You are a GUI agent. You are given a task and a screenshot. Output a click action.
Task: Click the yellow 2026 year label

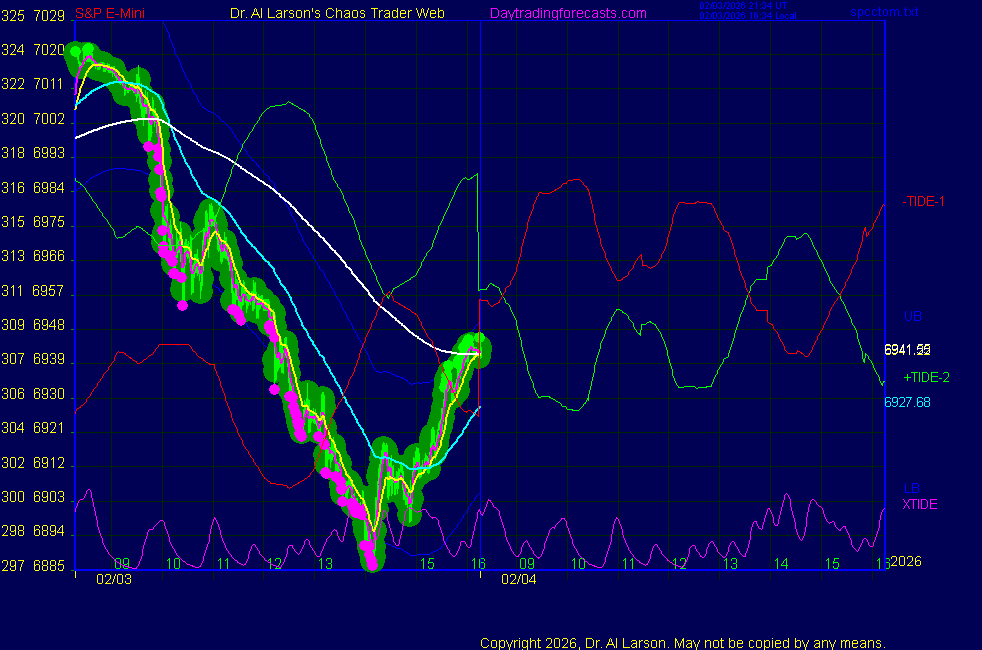click(907, 563)
